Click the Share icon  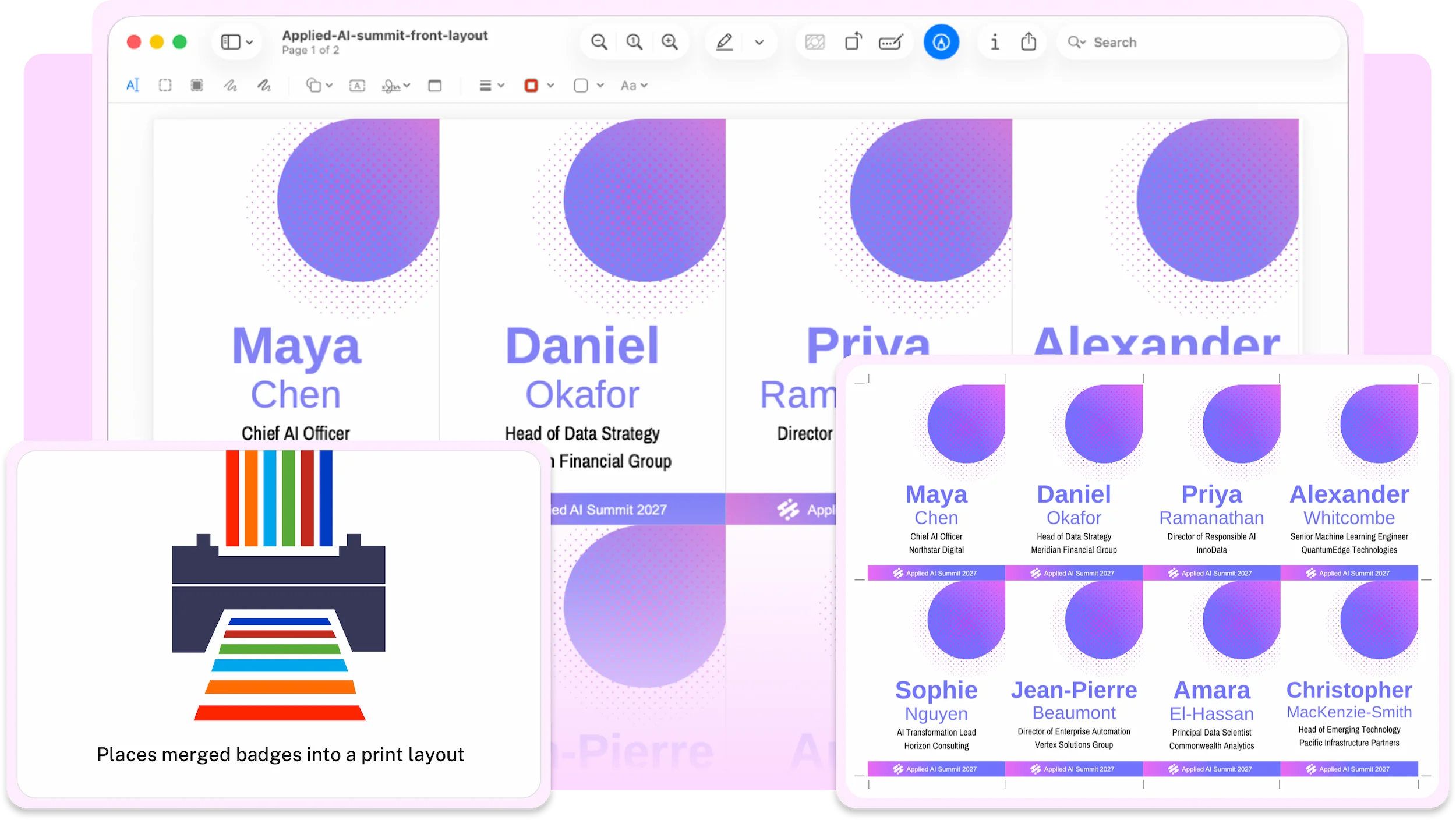1029,42
